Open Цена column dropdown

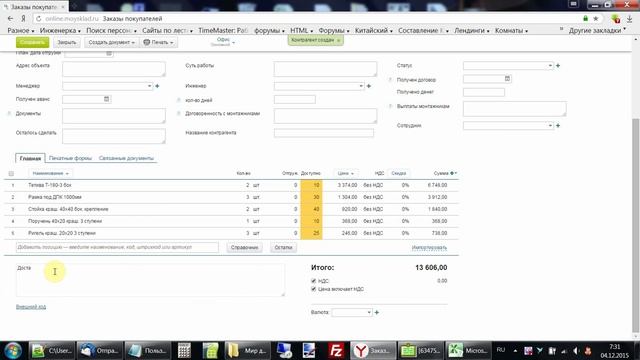click(x=345, y=173)
